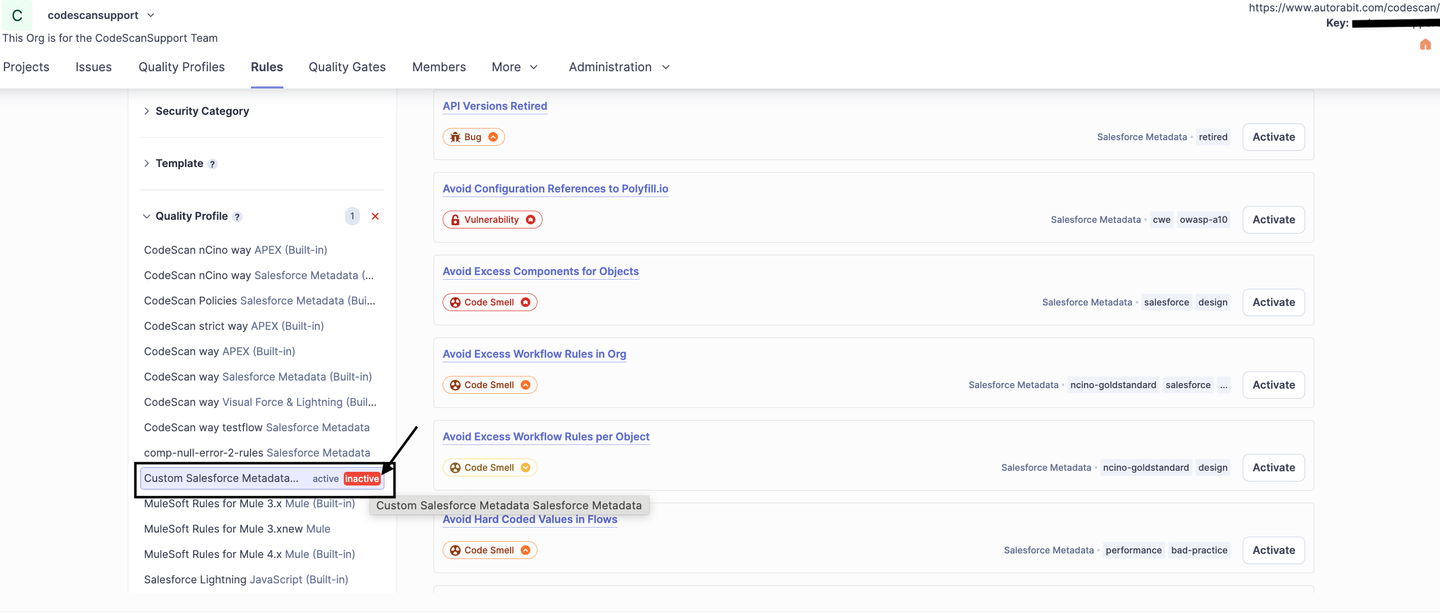Activate the Avoid Excess Workflow Rules in Org rule
This screenshot has height=613, width=1440.
tap(1273, 385)
